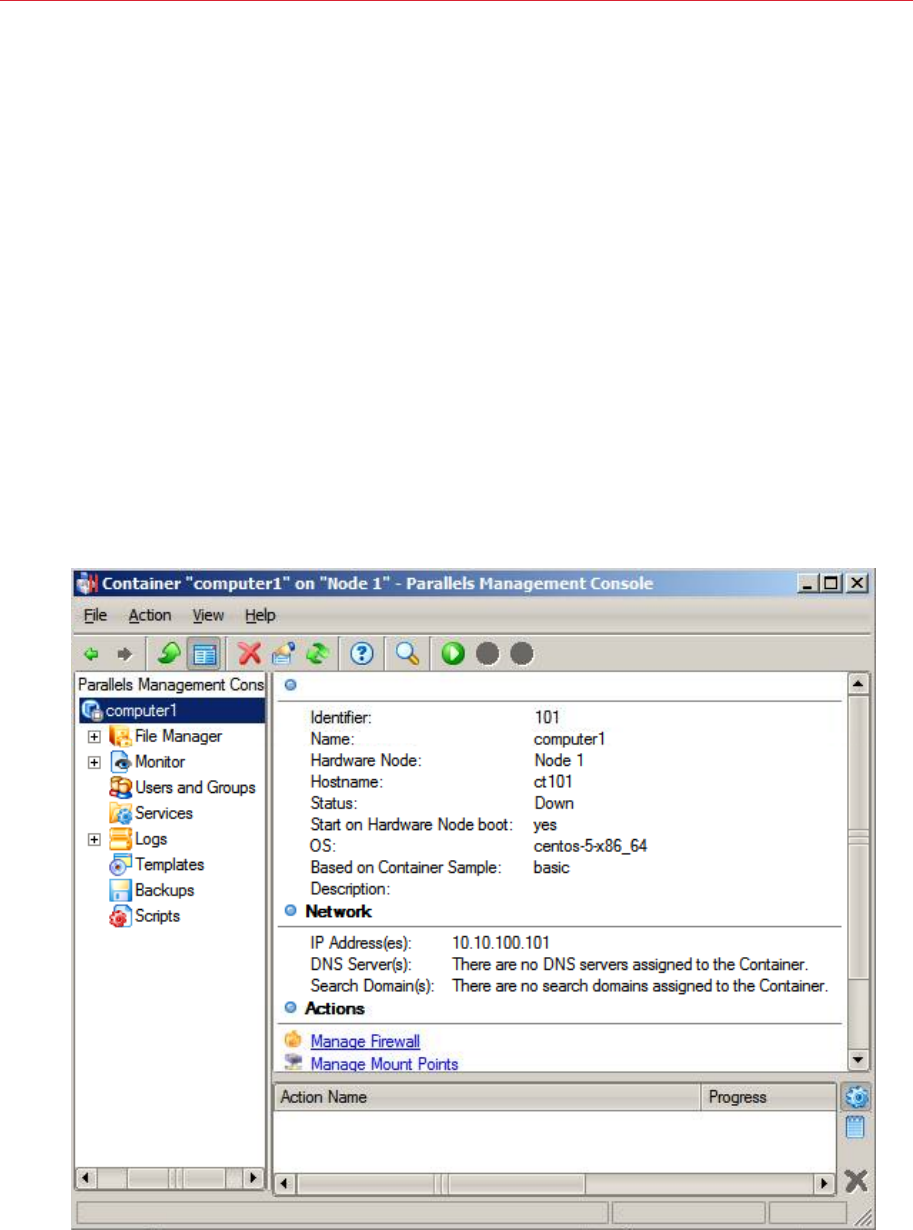Click the second grey Restart circle button
Viewport: 913px width, 1230px height.
coord(522,654)
